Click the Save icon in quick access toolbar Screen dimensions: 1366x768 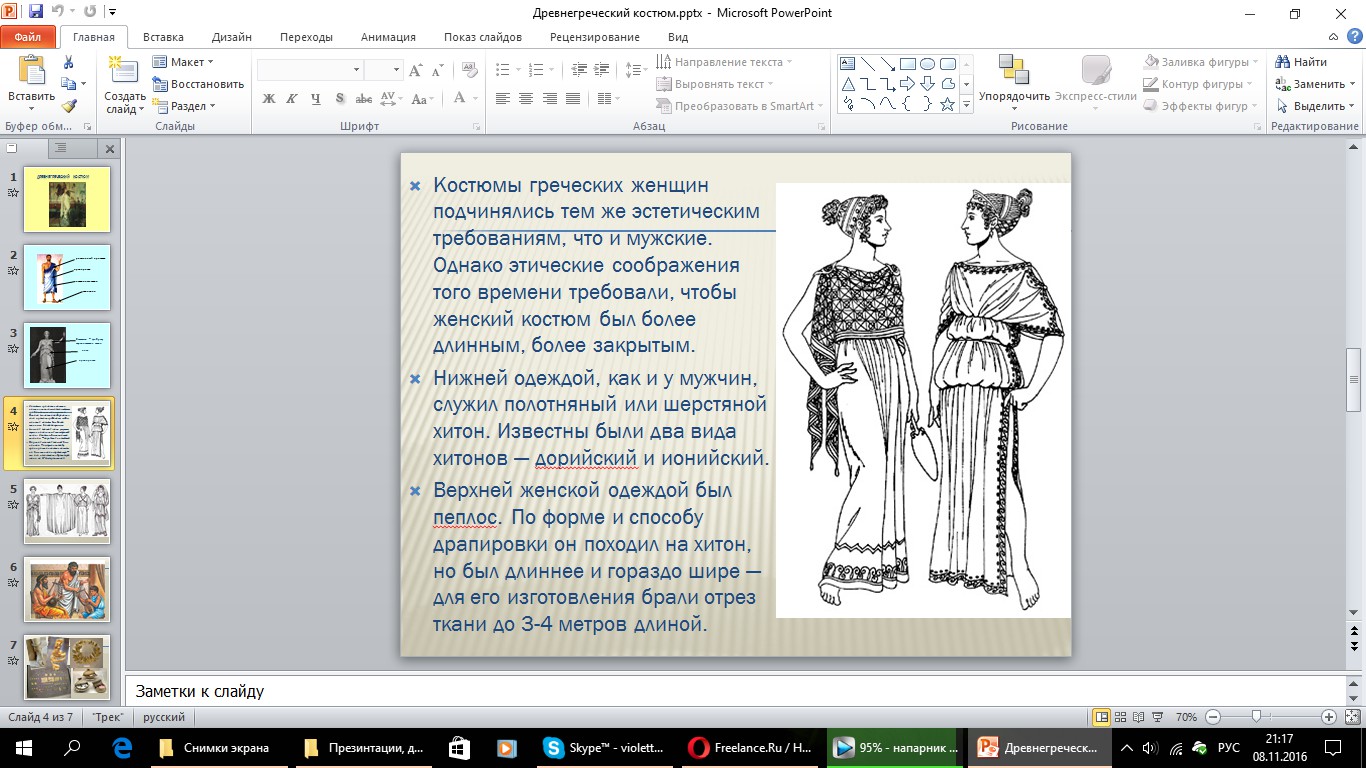(x=36, y=13)
